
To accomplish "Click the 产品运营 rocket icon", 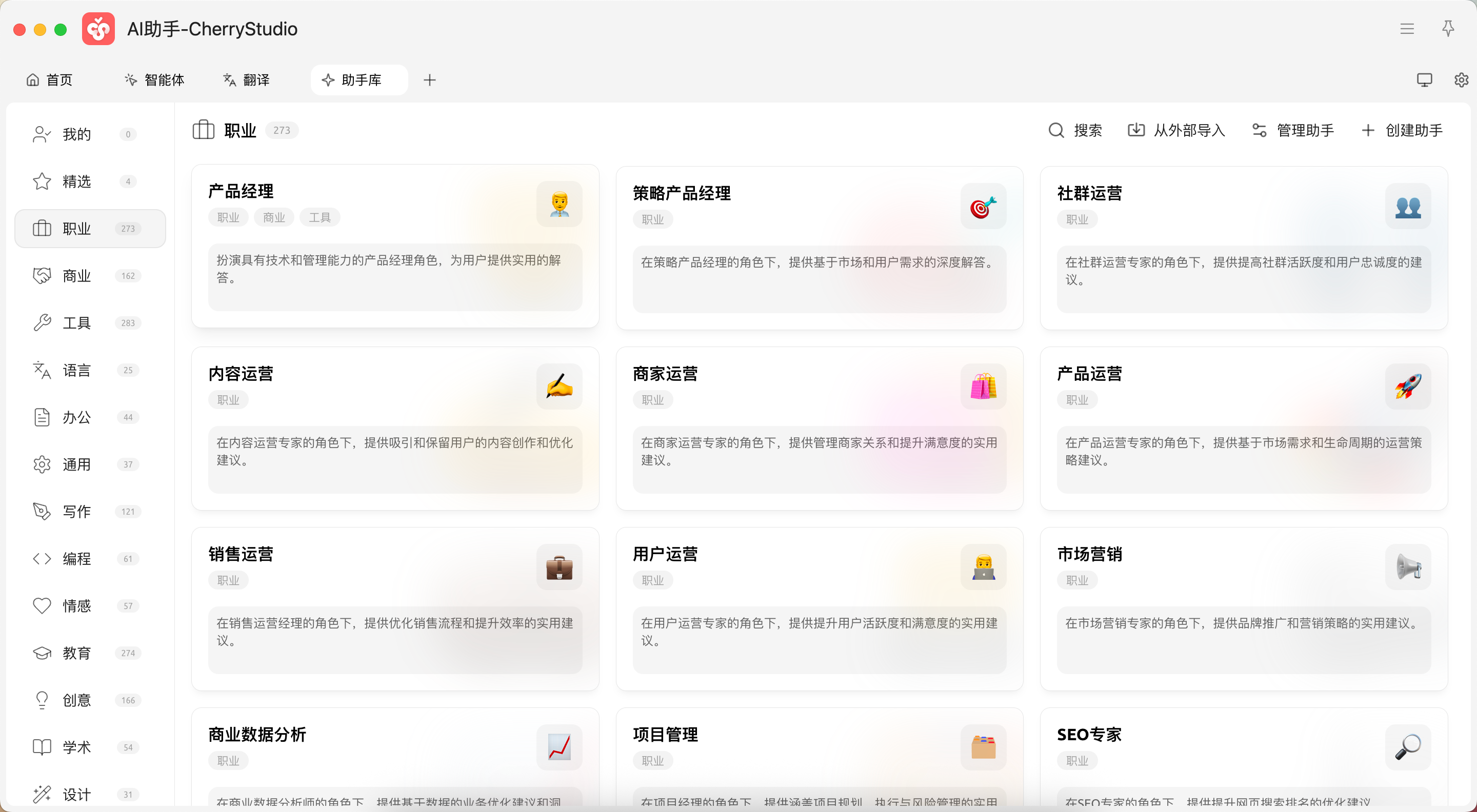I will [x=1408, y=386].
